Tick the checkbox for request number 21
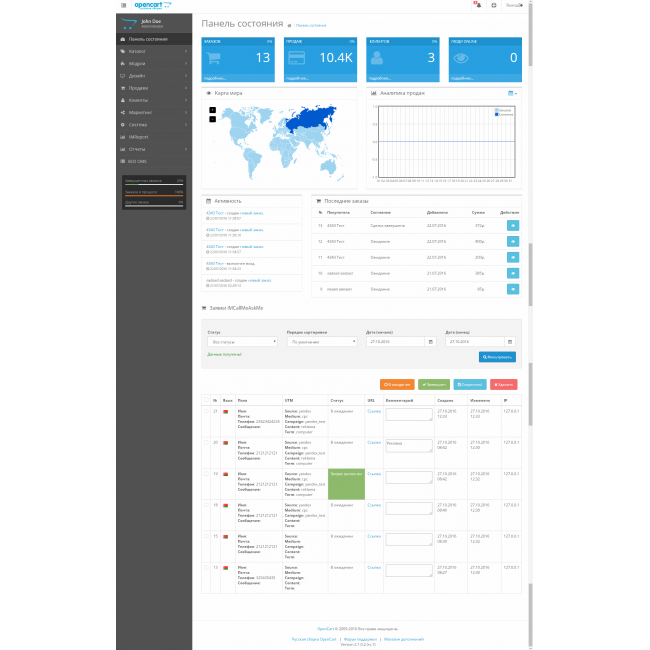 click(207, 411)
